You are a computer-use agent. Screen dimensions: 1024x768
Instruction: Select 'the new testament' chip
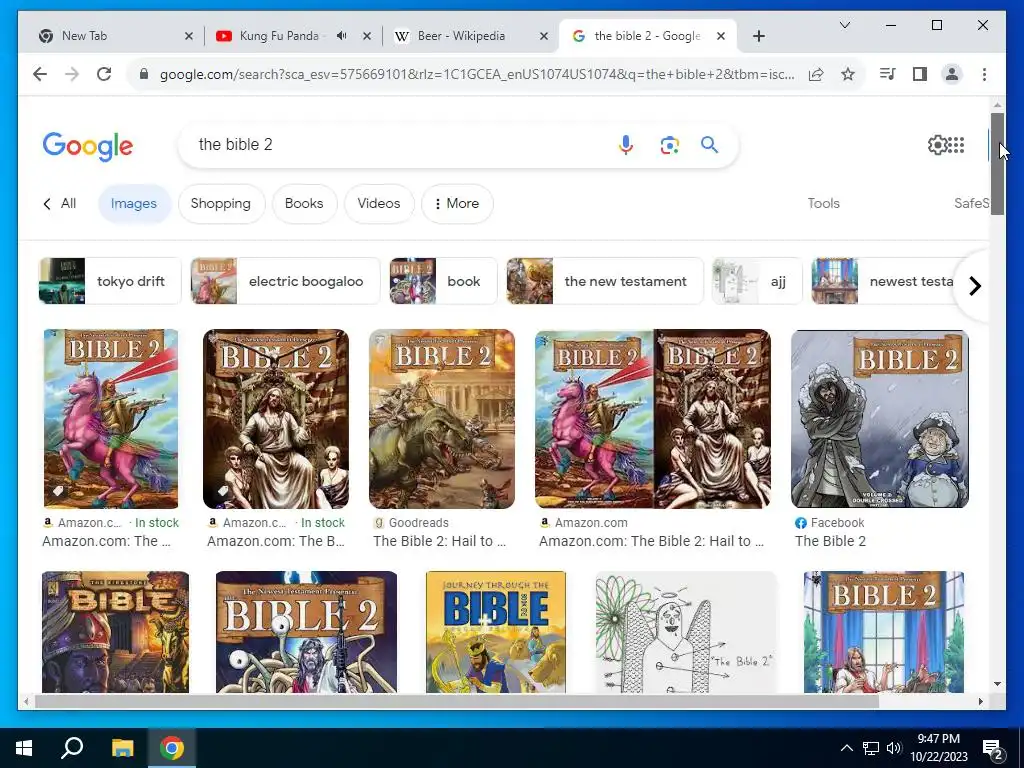[605, 281]
